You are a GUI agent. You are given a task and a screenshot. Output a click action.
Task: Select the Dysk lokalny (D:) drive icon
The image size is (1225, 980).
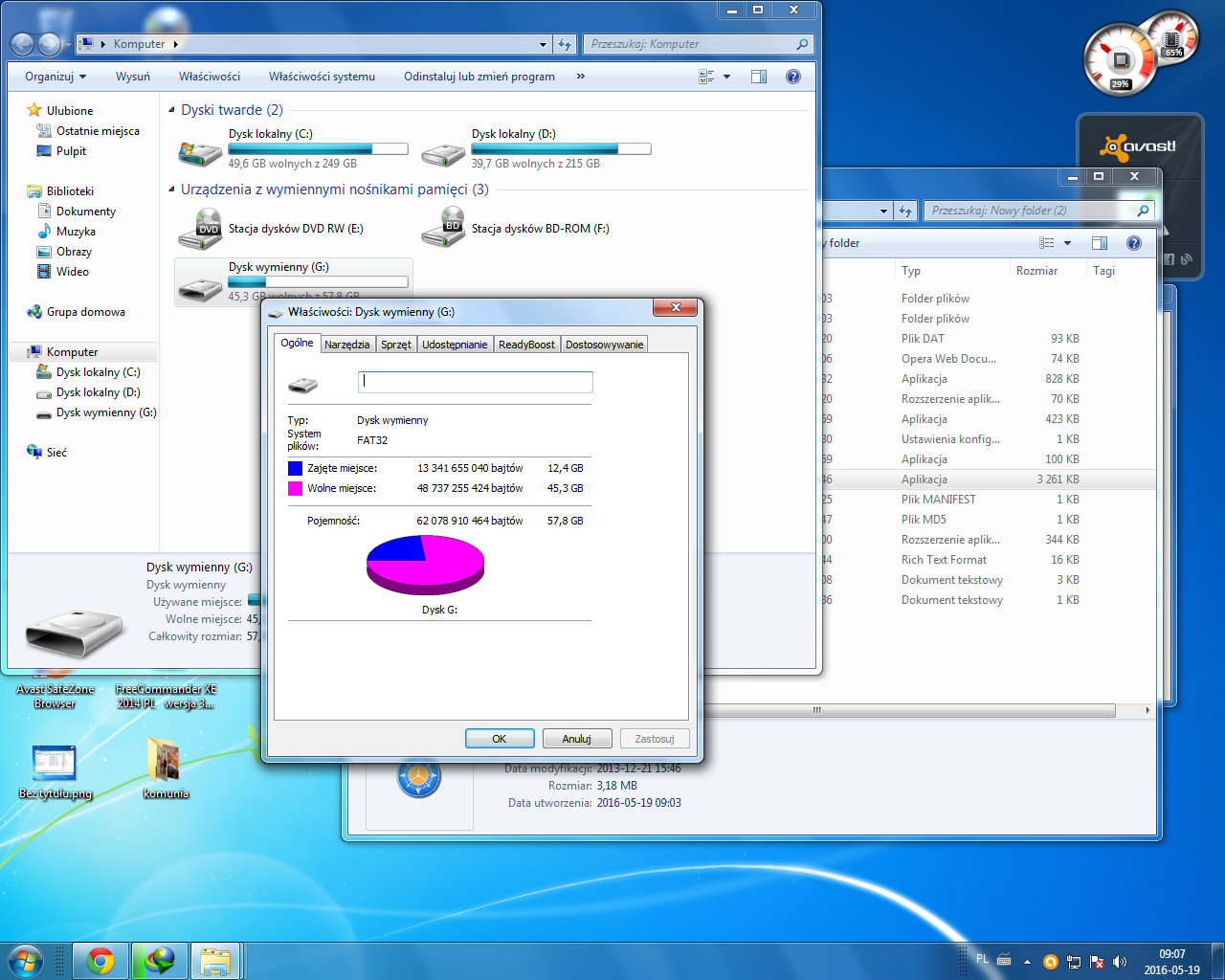[443, 153]
